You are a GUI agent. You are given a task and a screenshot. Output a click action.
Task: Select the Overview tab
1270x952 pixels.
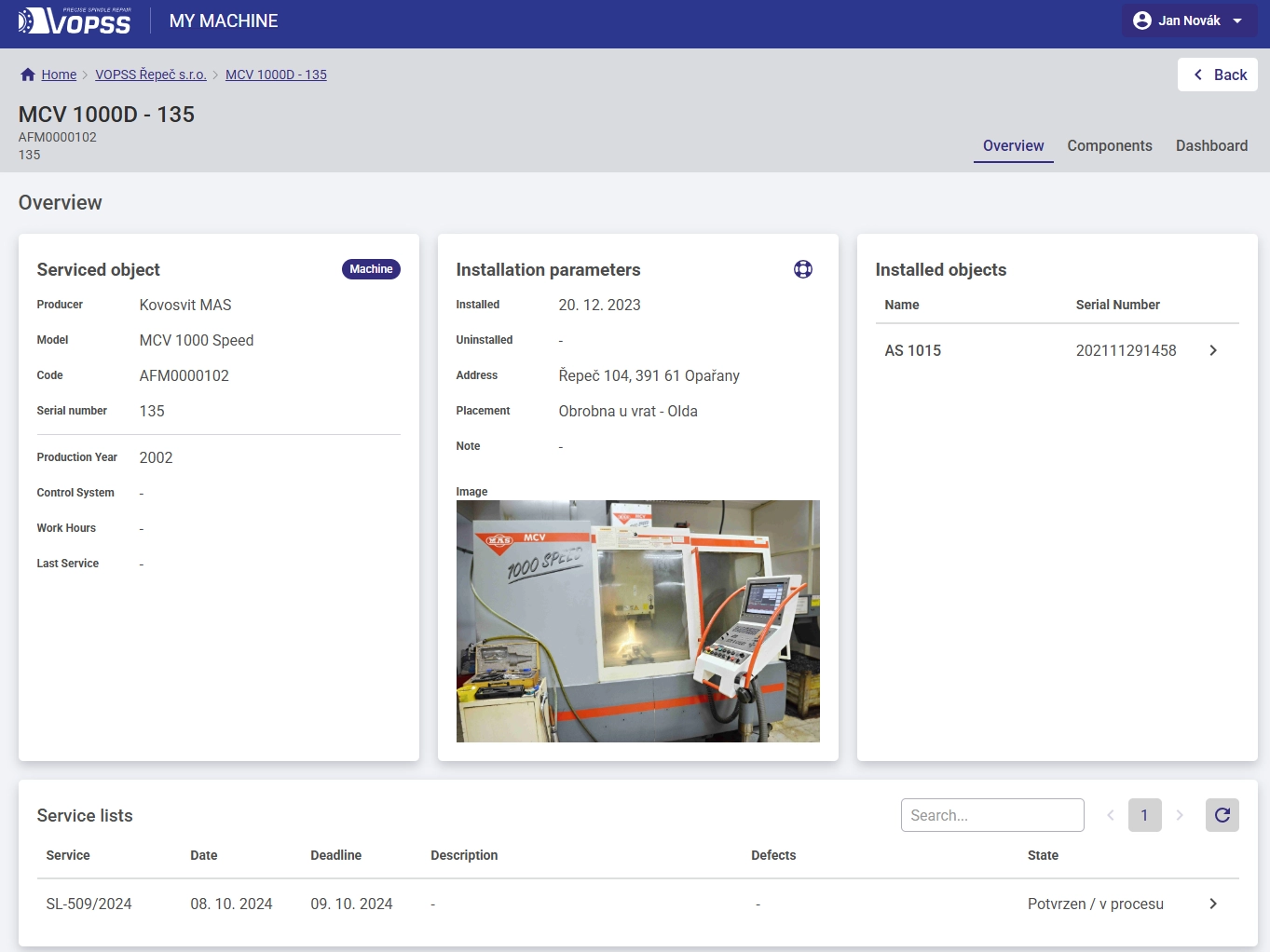(x=1013, y=145)
